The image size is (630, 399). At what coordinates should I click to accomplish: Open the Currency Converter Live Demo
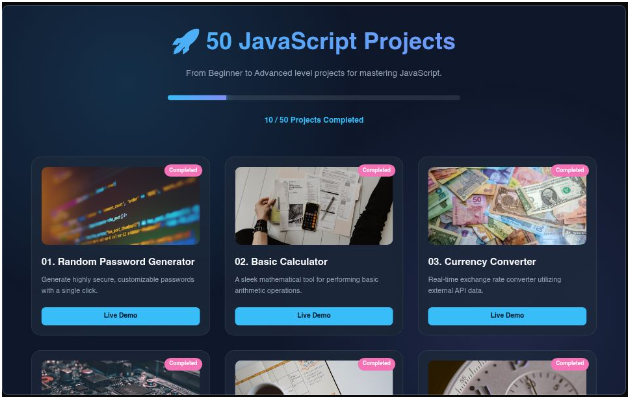click(x=507, y=316)
